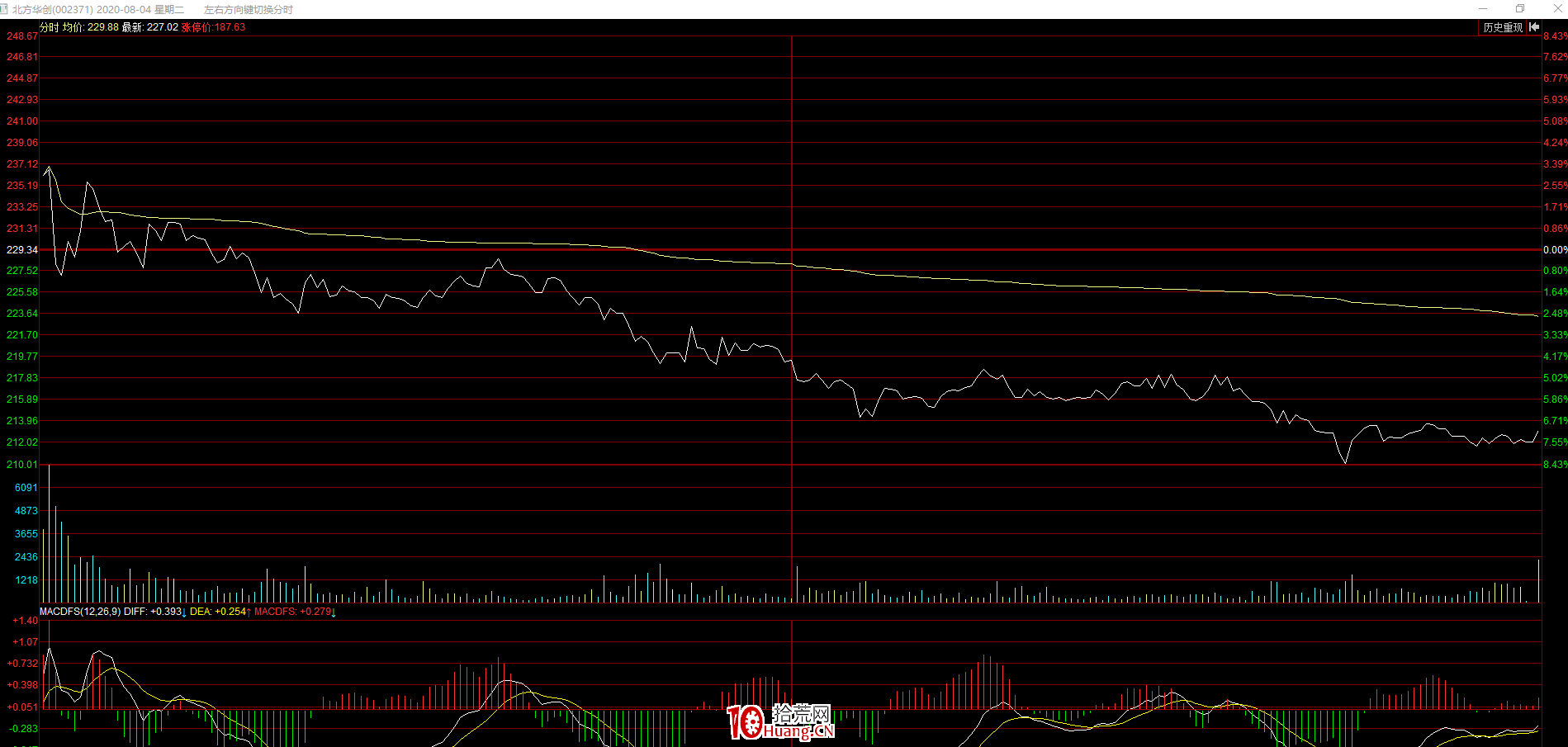Click the 涨停价:187.63 limit price text

[x=213, y=27]
